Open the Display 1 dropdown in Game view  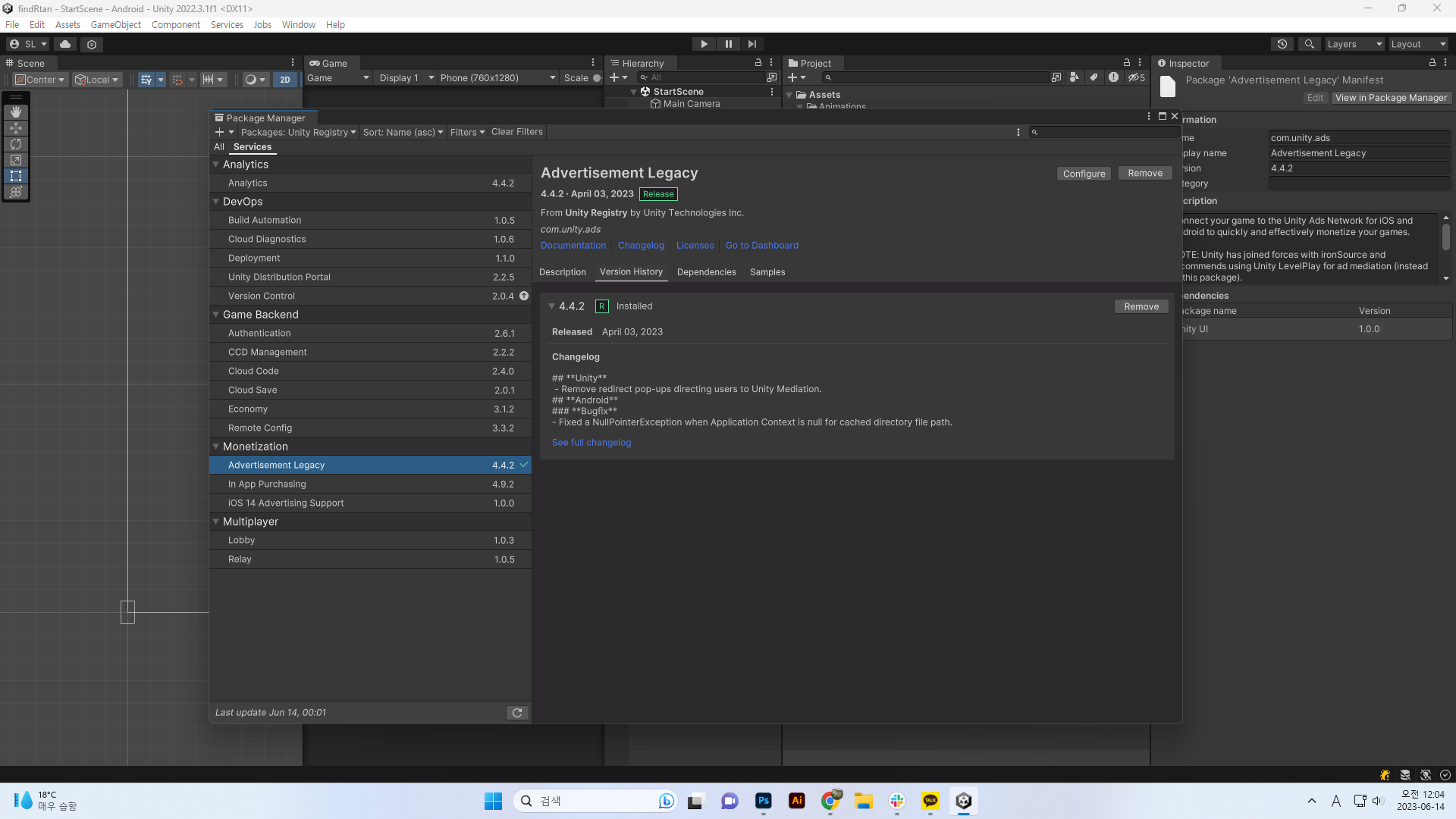point(406,78)
